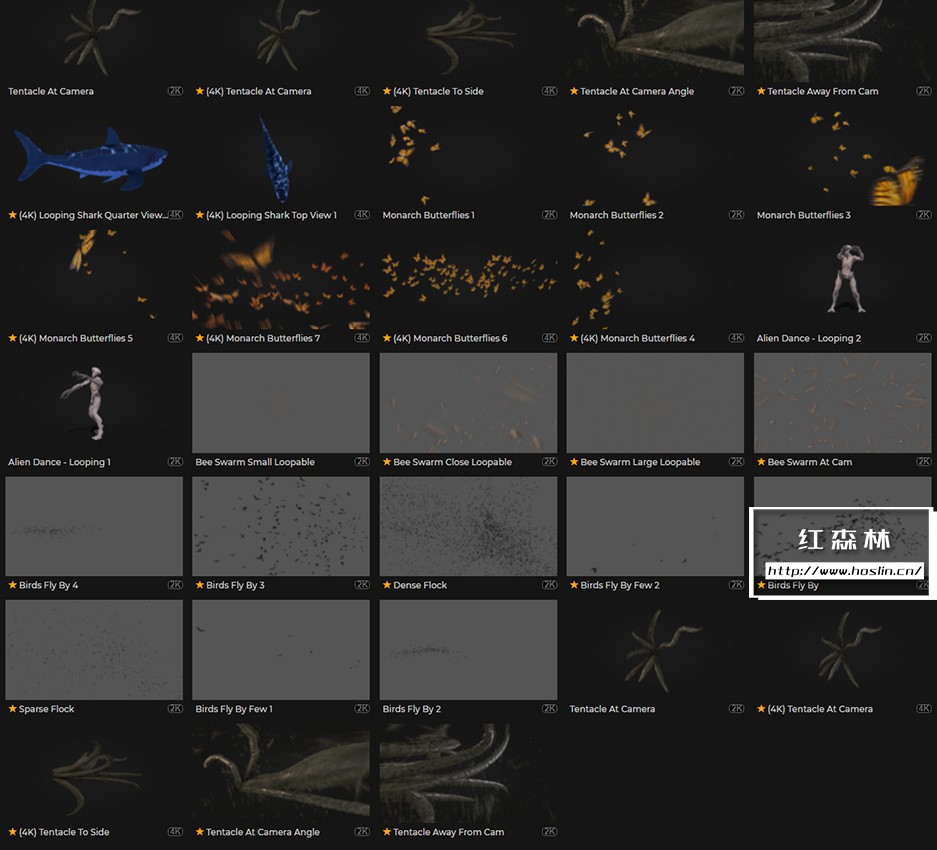Open the Bee Swarm At Cam thumbnail
937x850 pixels.
click(x=843, y=403)
